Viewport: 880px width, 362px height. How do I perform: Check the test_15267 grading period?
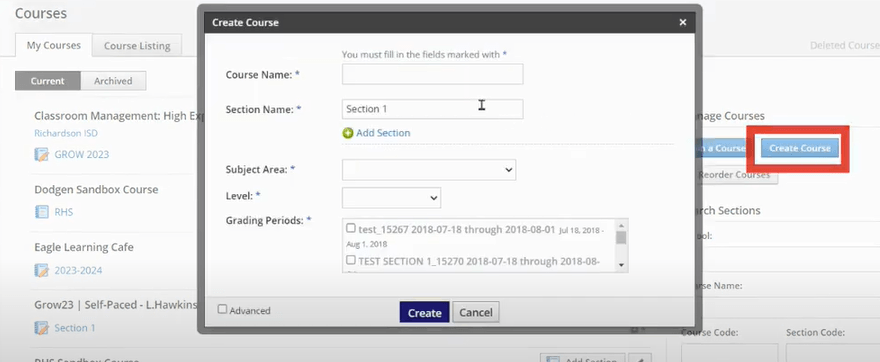point(351,228)
